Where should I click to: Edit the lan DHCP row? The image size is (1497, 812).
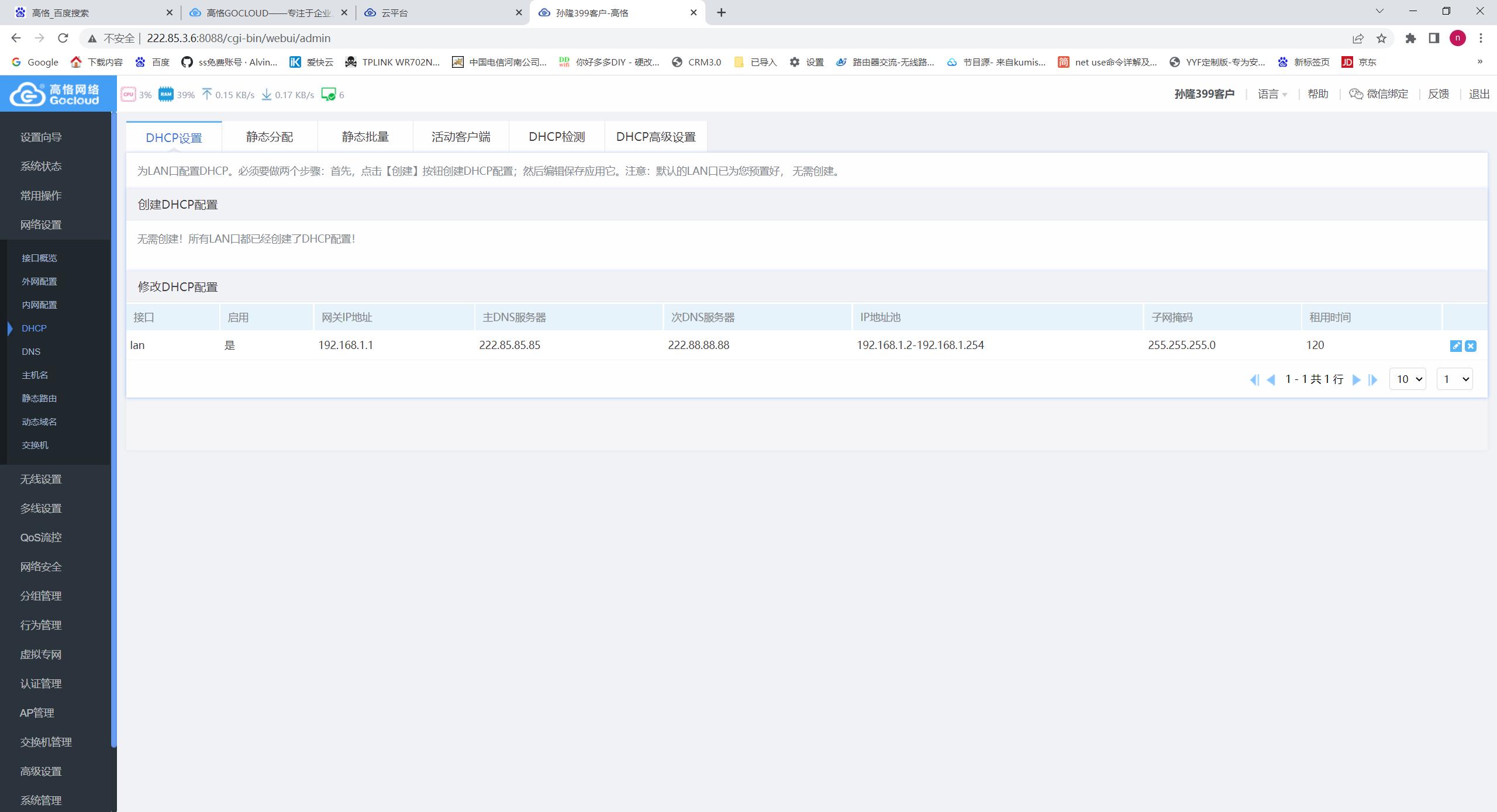tap(1456, 346)
